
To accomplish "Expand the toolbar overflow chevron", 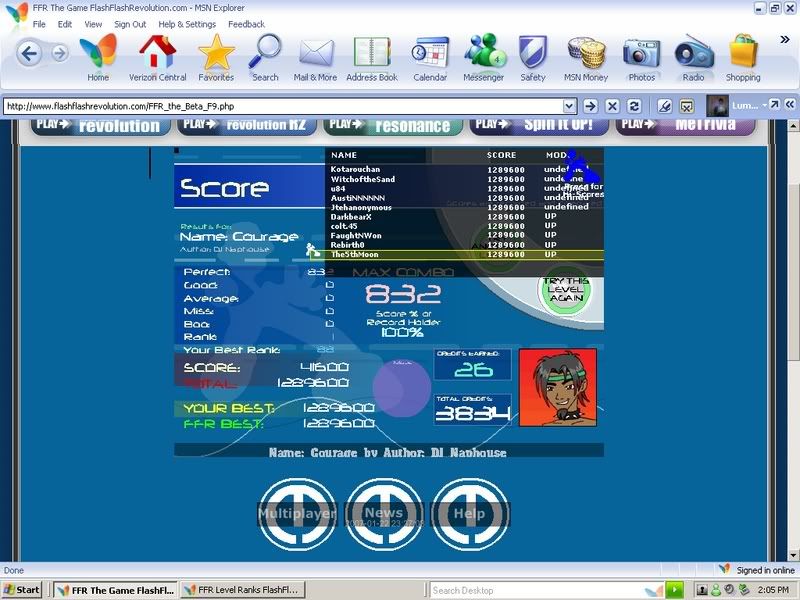I will pos(785,40).
